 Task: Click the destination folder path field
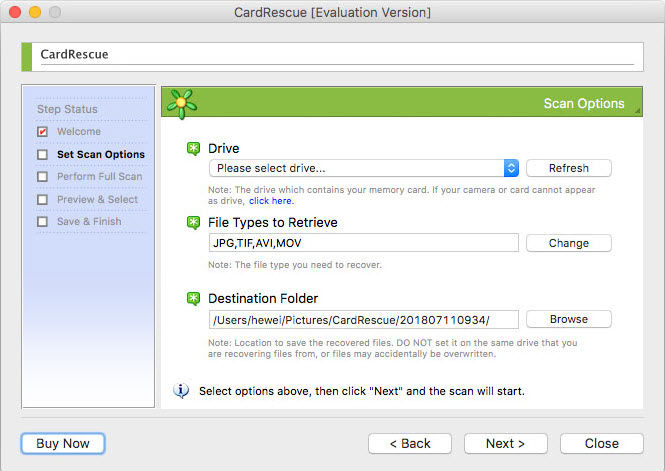coord(363,320)
